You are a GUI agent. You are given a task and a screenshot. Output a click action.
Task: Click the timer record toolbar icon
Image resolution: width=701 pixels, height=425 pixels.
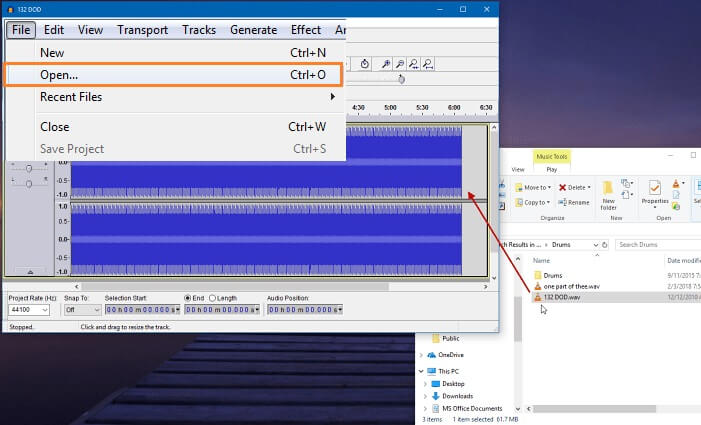pos(365,64)
